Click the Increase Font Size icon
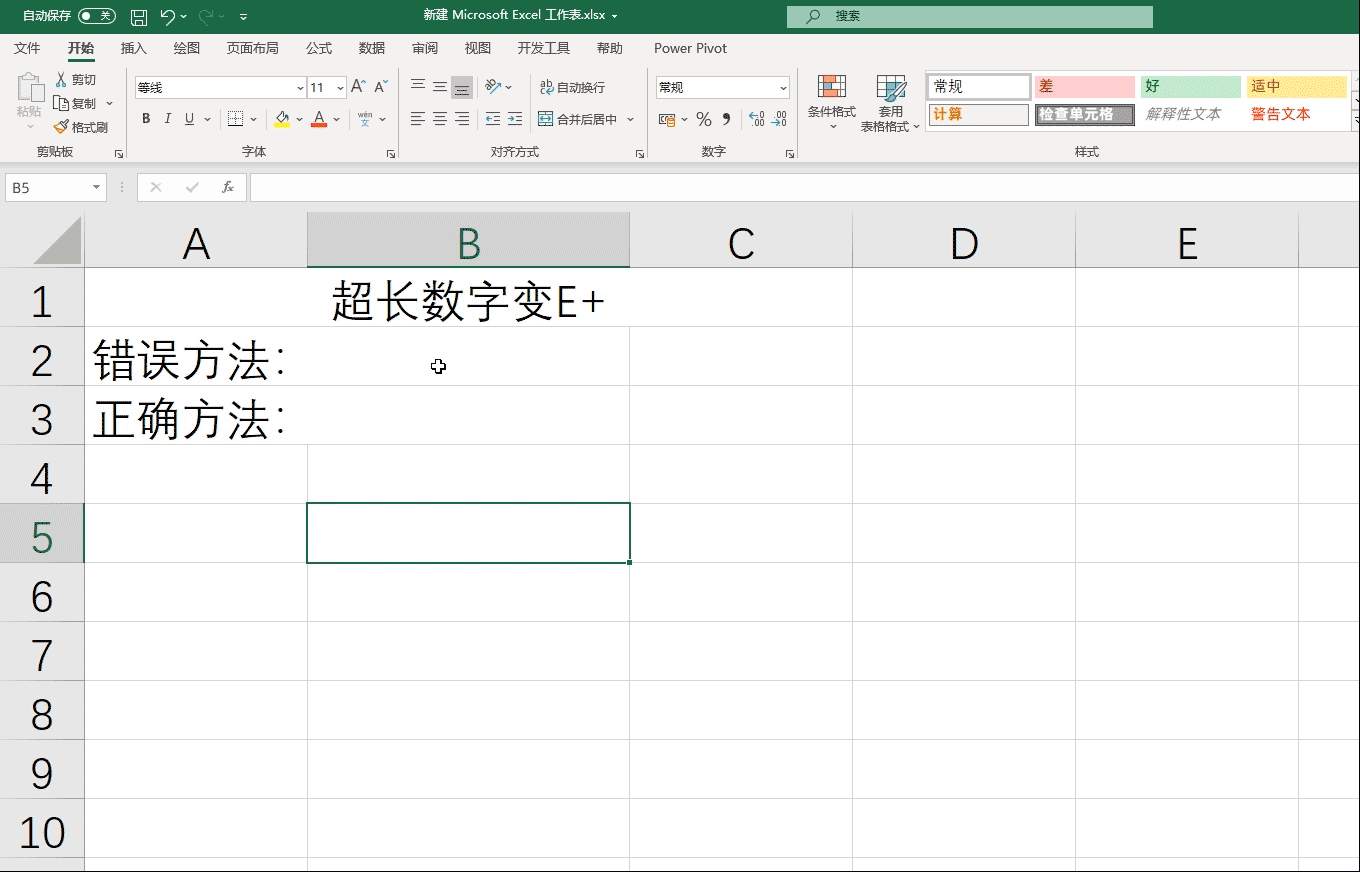Screen dimensions: 1360x872 tap(358, 87)
